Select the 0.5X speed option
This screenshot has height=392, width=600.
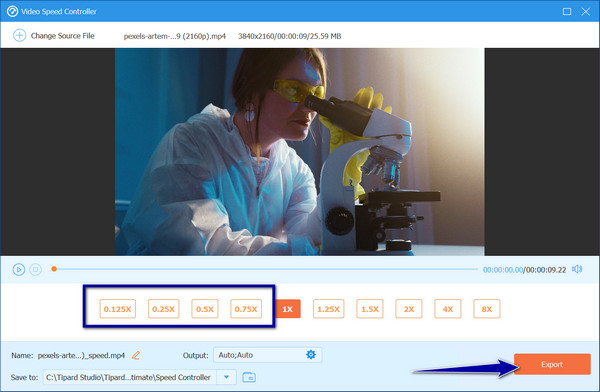(x=205, y=309)
